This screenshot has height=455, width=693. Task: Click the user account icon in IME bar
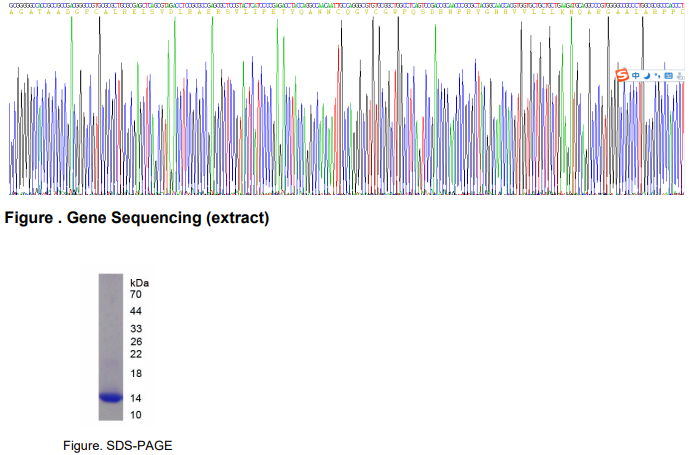tap(679, 75)
